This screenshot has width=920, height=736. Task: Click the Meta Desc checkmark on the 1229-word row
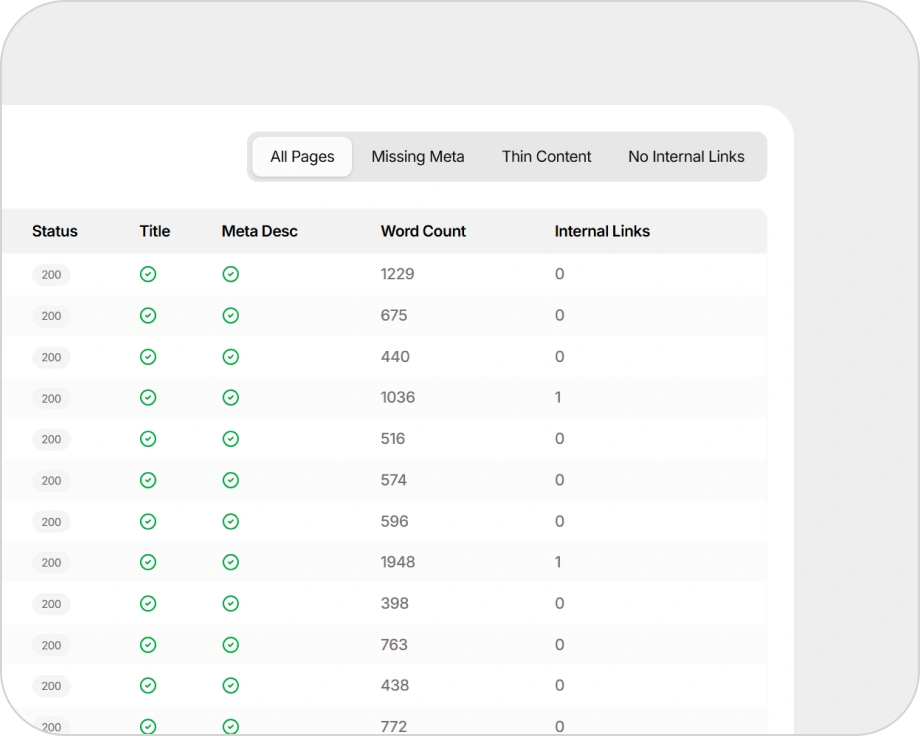230,274
